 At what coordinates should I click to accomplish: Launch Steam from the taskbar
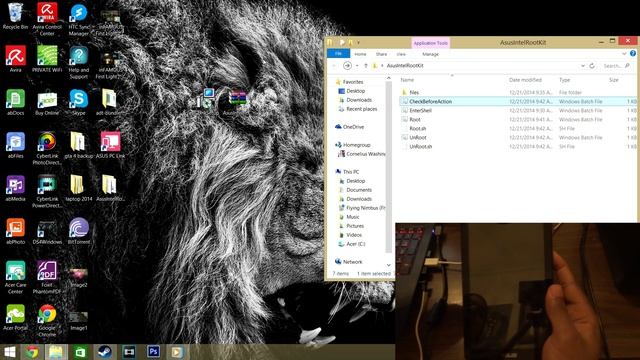pyautogui.click(x=104, y=352)
